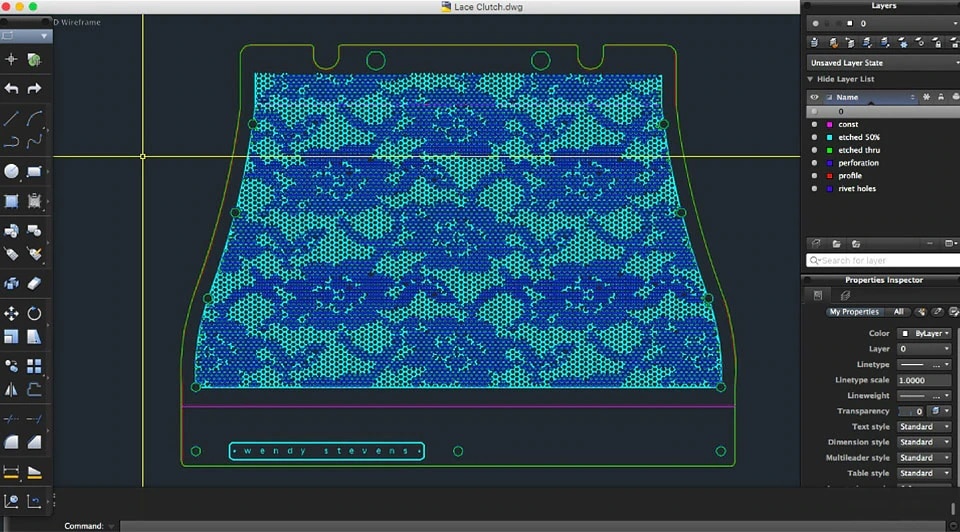Open the Lineweight dropdown

(x=924, y=396)
